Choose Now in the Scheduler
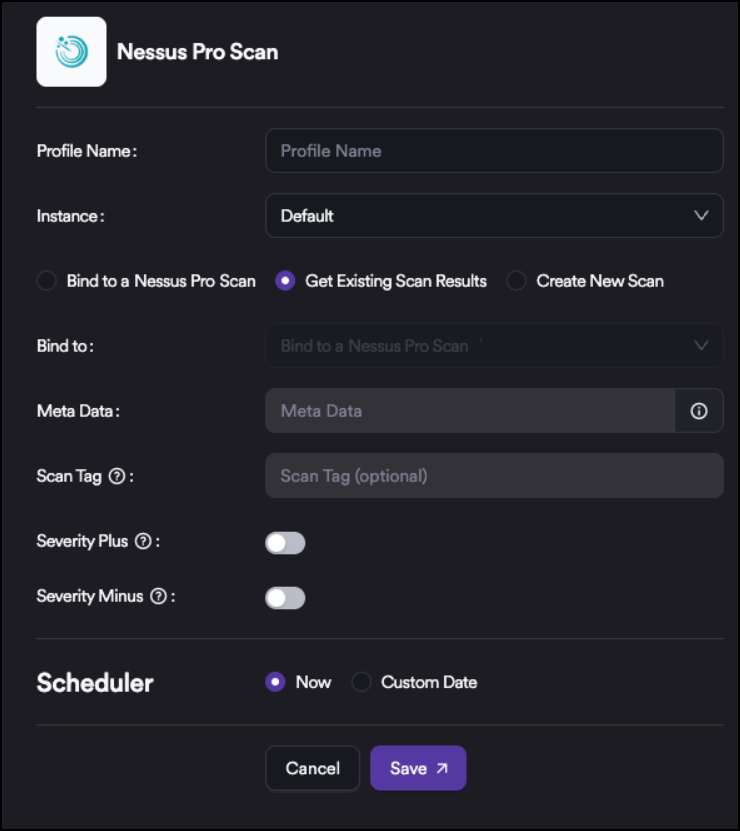The width and height of the screenshot is (740, 831). [x=275, y=682]
